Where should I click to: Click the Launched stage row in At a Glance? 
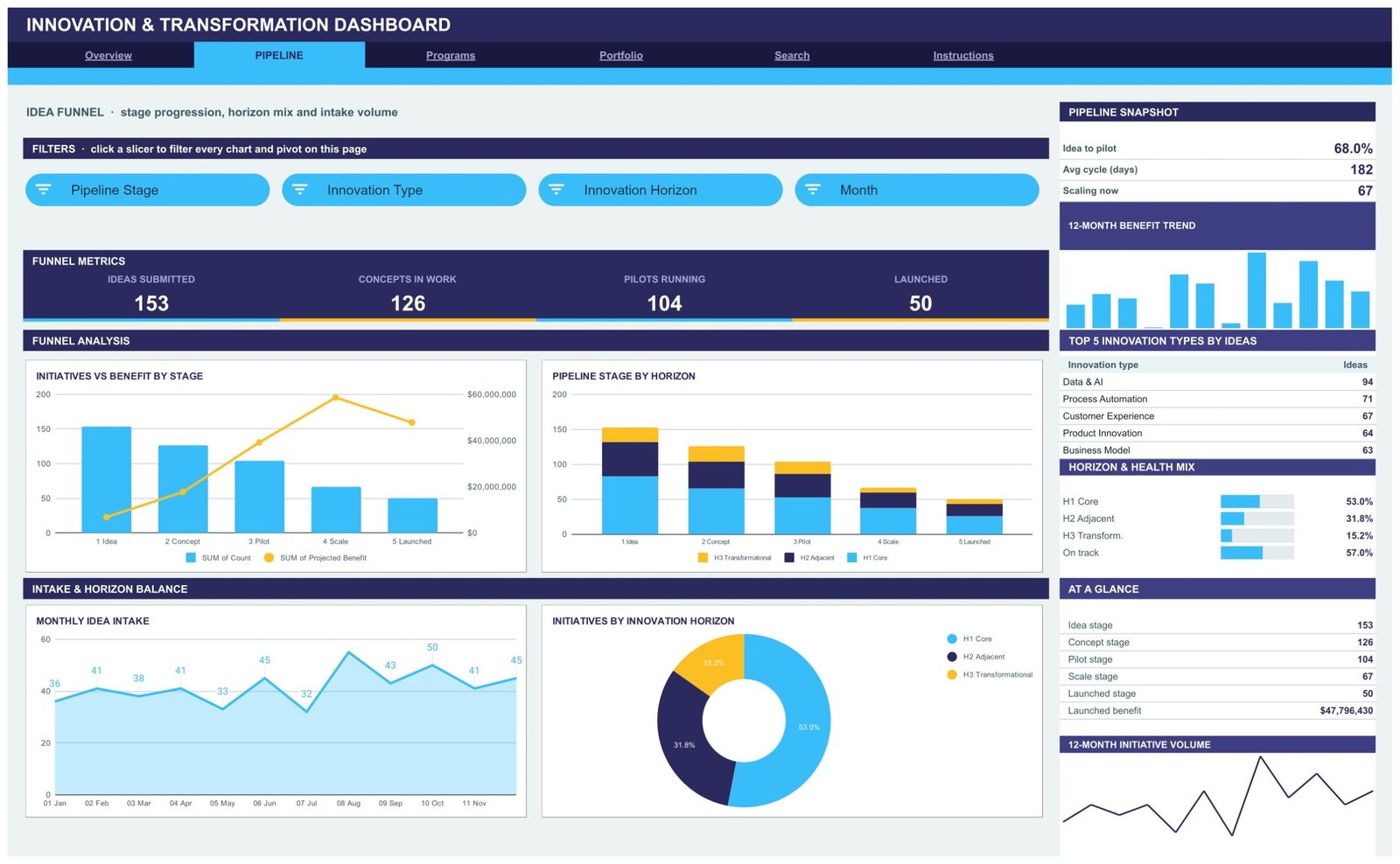1217,693
